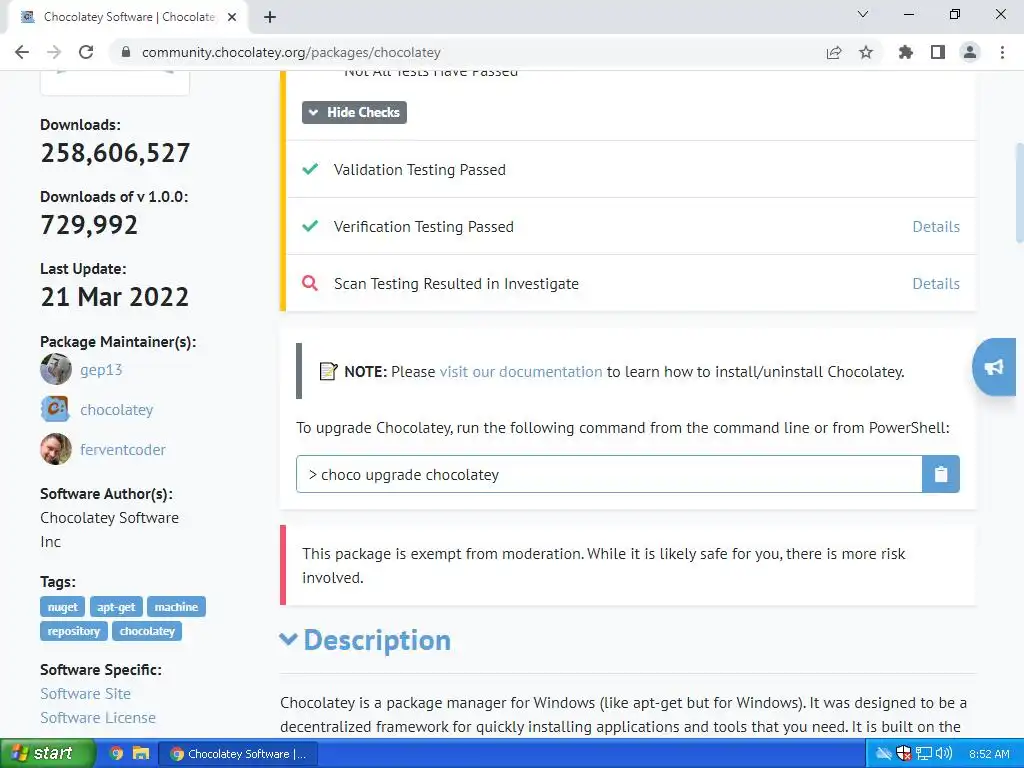This screenshot has width=1024, height=768.
Task: Open the folder icon in quick launch
Action: 140,753
